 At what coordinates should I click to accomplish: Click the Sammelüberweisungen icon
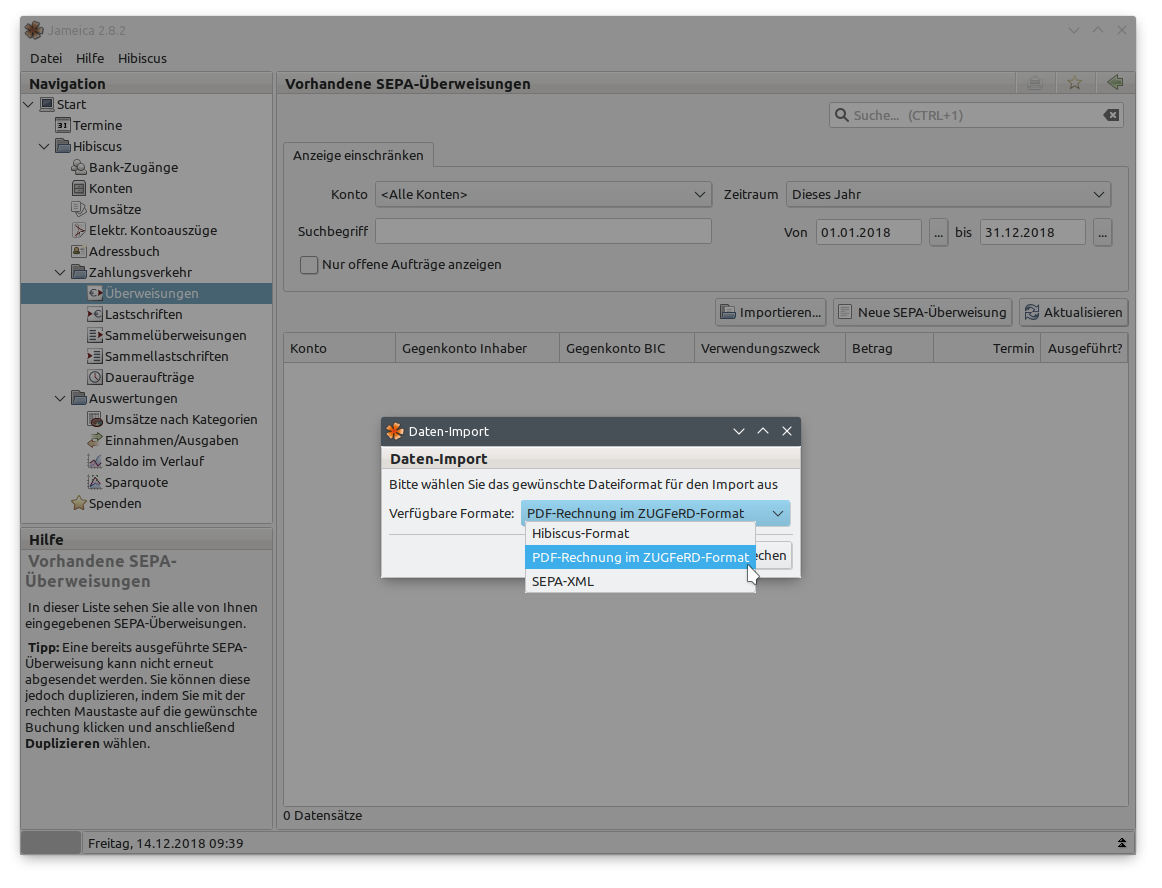pyautogui.click(x=95, y=335)
